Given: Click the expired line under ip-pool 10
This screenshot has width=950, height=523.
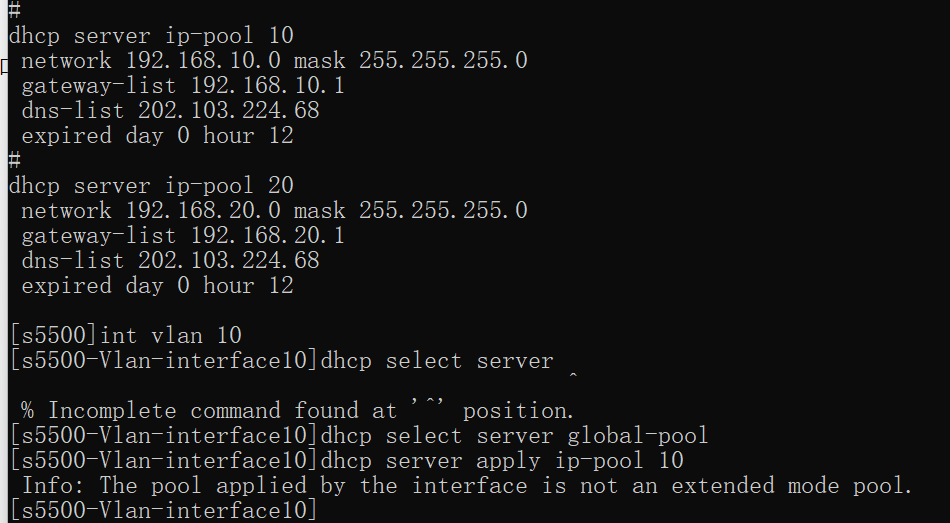Looking at the screenshot, I should 157,136.
